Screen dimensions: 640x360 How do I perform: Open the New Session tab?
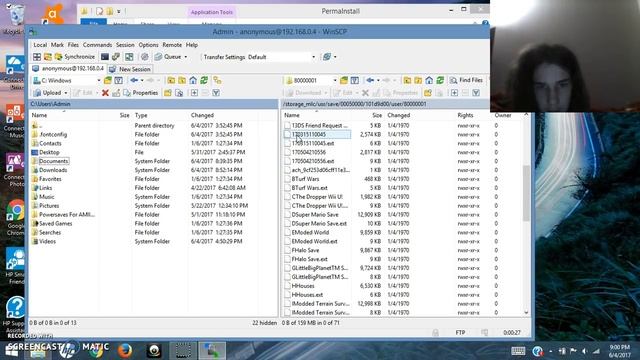pos(130,69)
